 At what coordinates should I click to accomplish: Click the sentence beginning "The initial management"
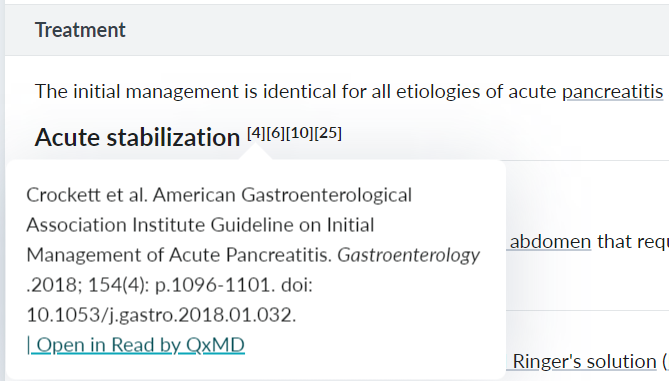tap(349, 91)
